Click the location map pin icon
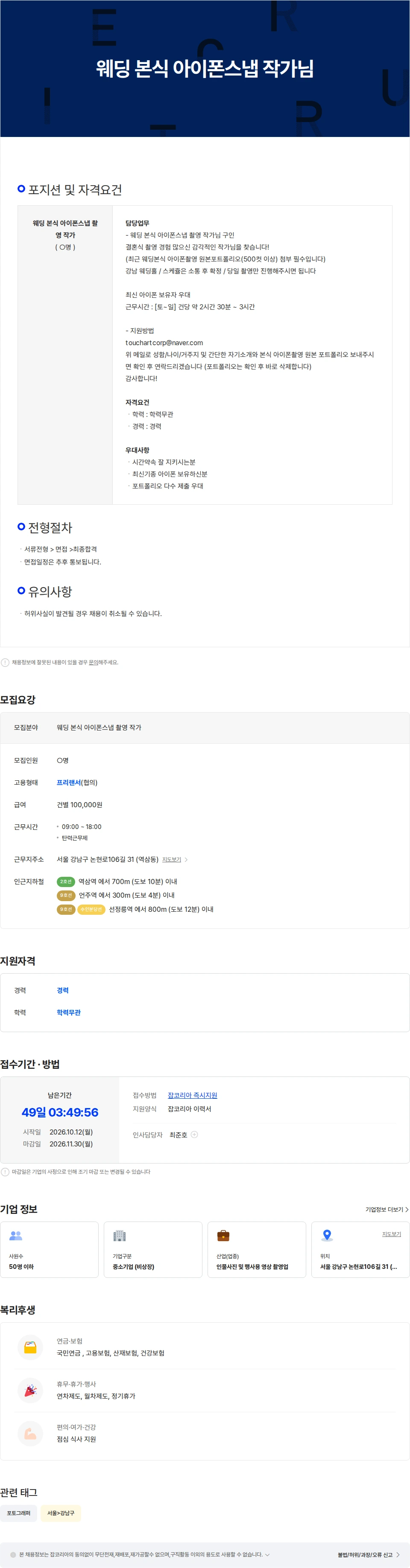Screen dimensions: 410x1568 327,1235
